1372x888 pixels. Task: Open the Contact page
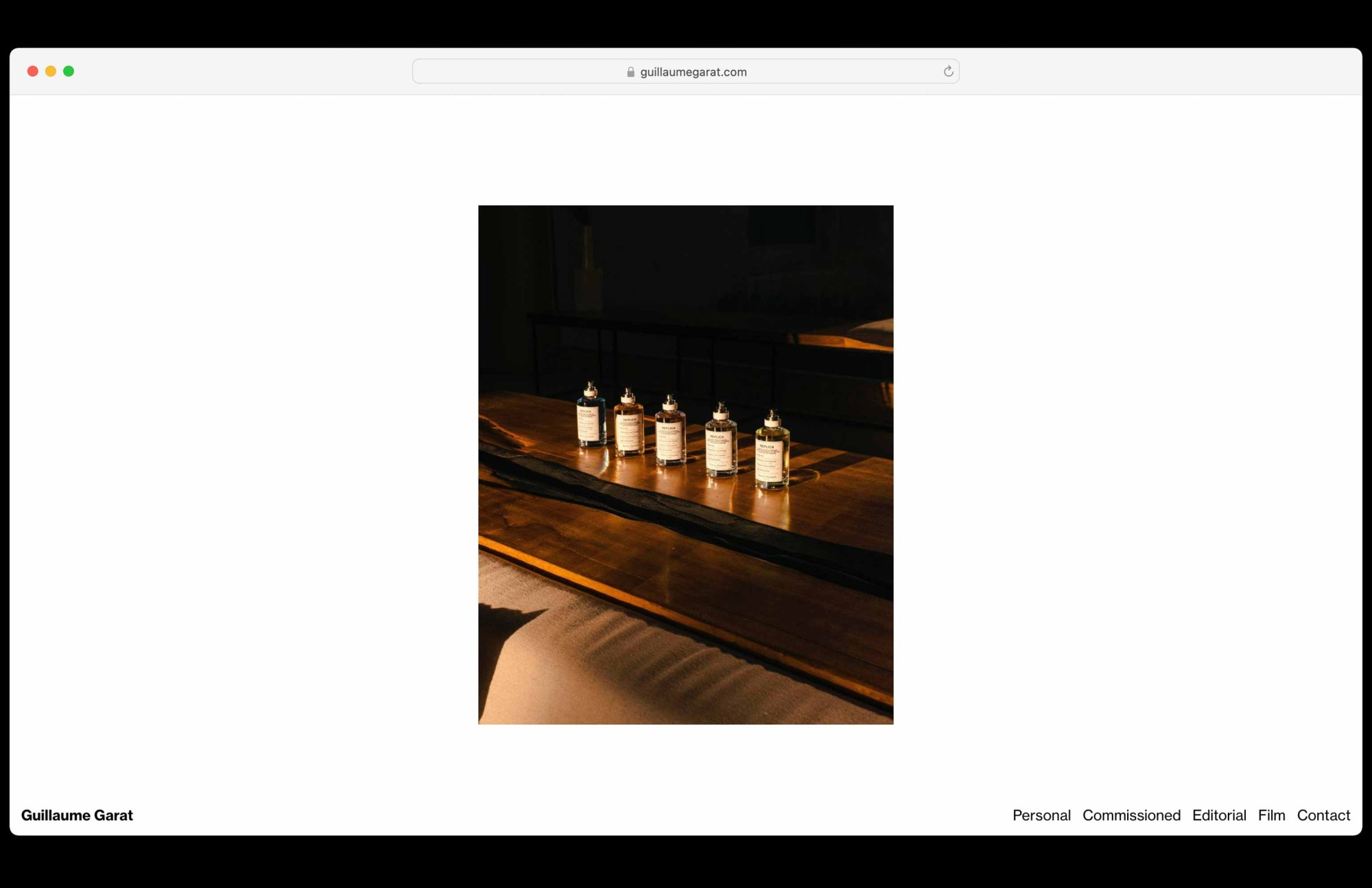tap(1323, 815)
